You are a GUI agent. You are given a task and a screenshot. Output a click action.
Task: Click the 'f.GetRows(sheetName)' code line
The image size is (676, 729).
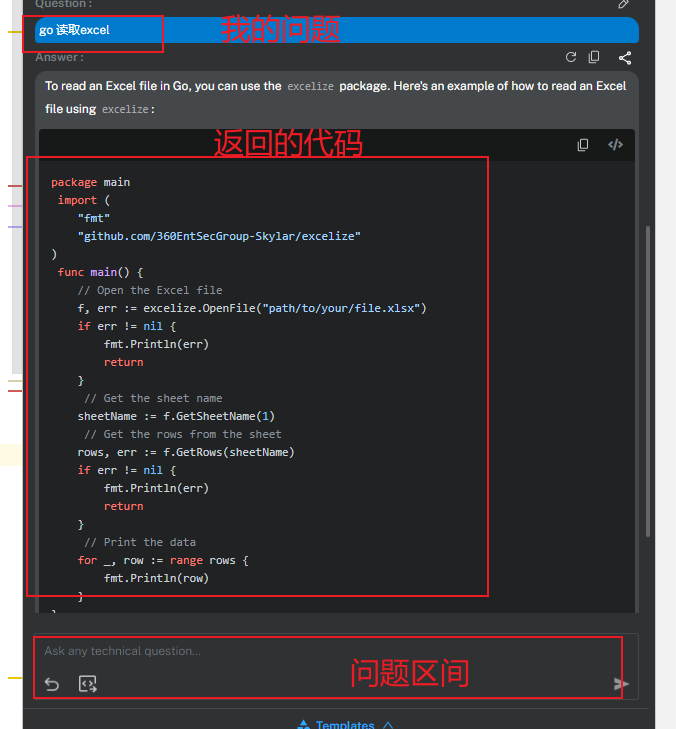tap(186, 452)
